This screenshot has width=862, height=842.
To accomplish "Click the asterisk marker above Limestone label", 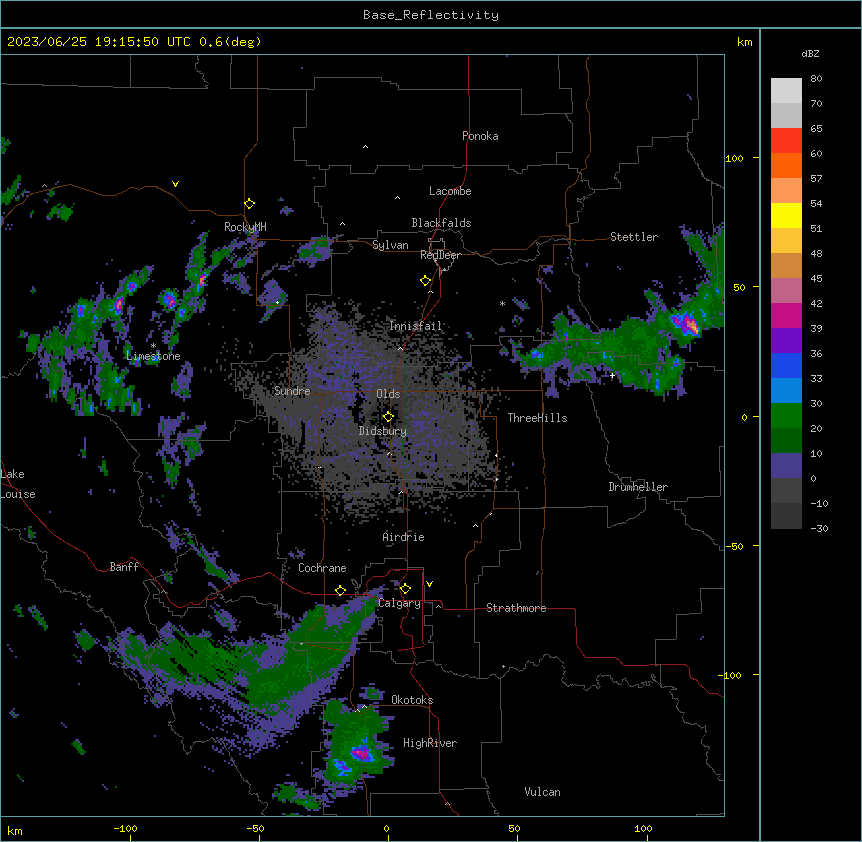I will click(x=153, y=346).
